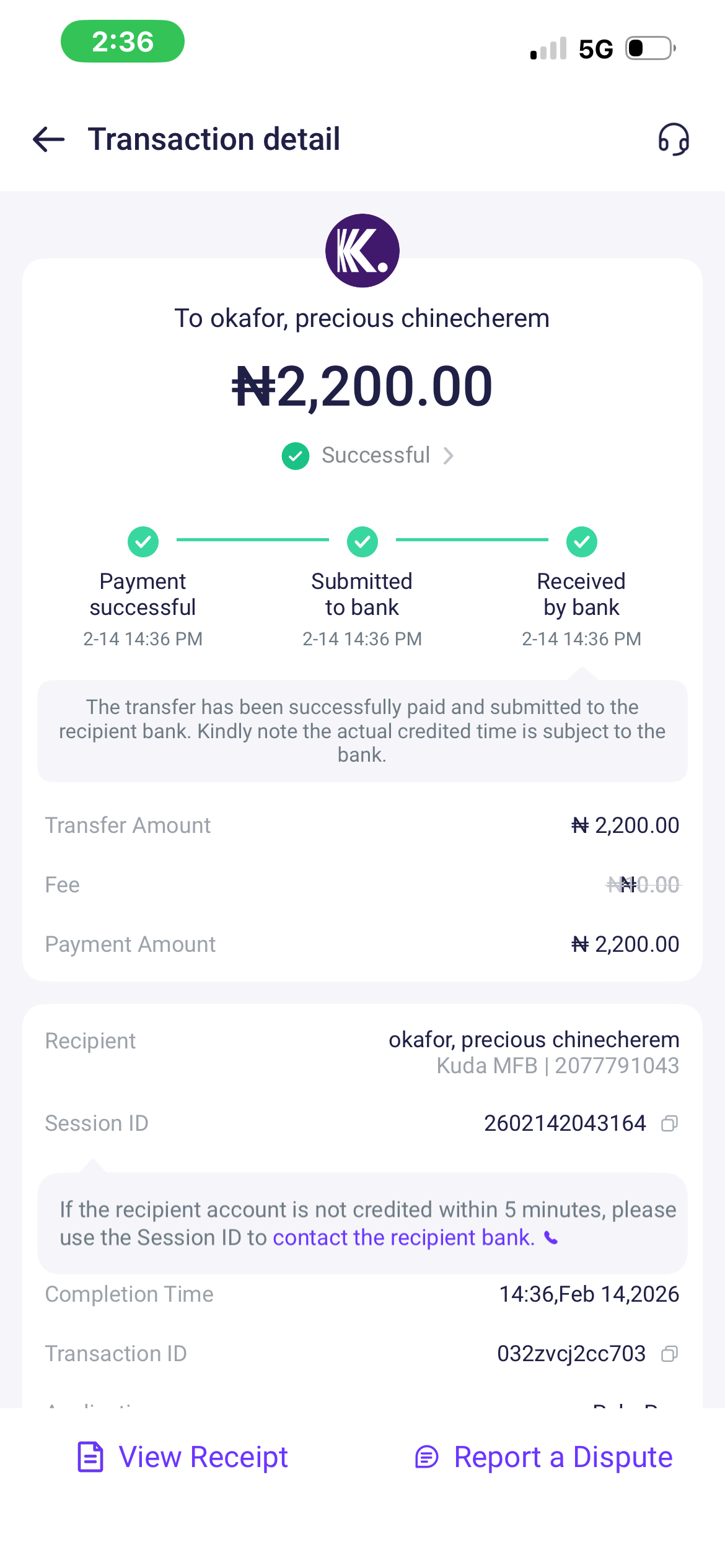Image resolution: width=725 pixels, height=1568 pixels.
Task: Tap the ₦2,200.00 headline amount
Action: (x=362, y=386)
